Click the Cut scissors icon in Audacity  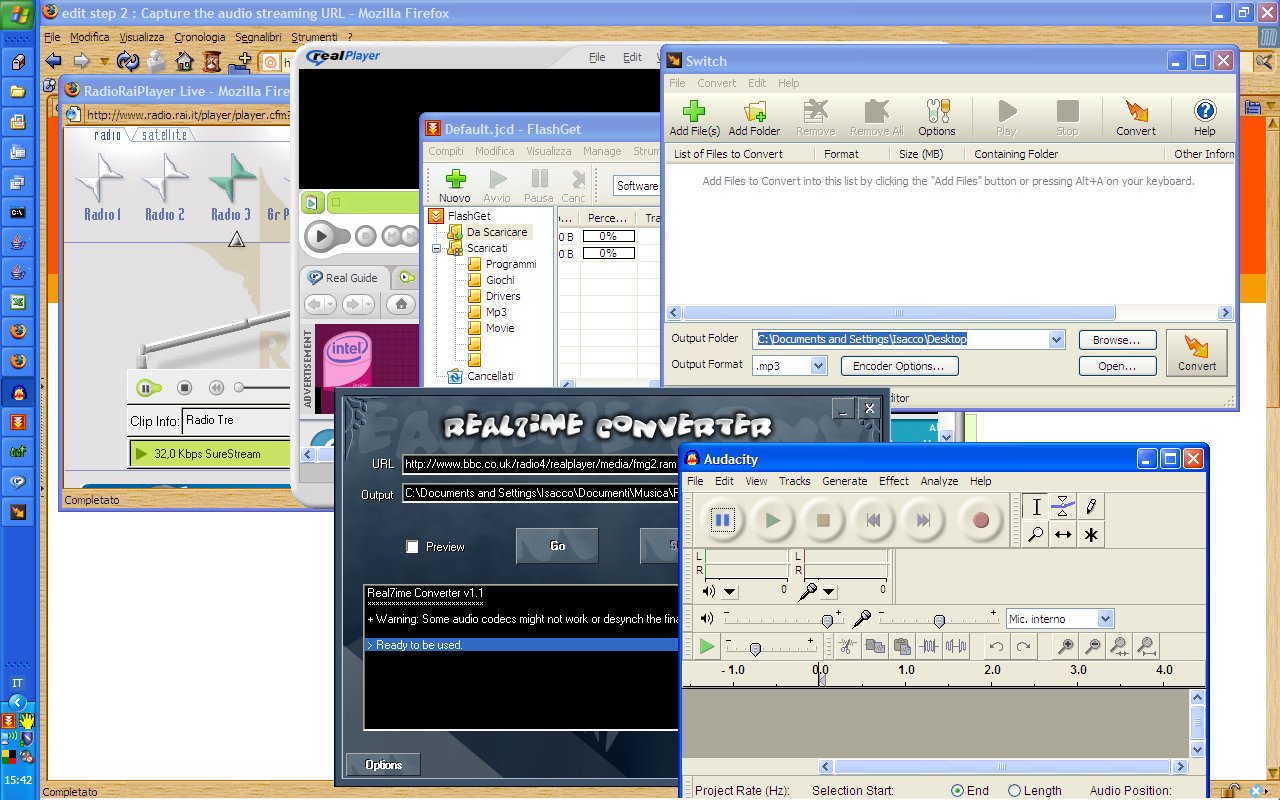pos(847,647)
